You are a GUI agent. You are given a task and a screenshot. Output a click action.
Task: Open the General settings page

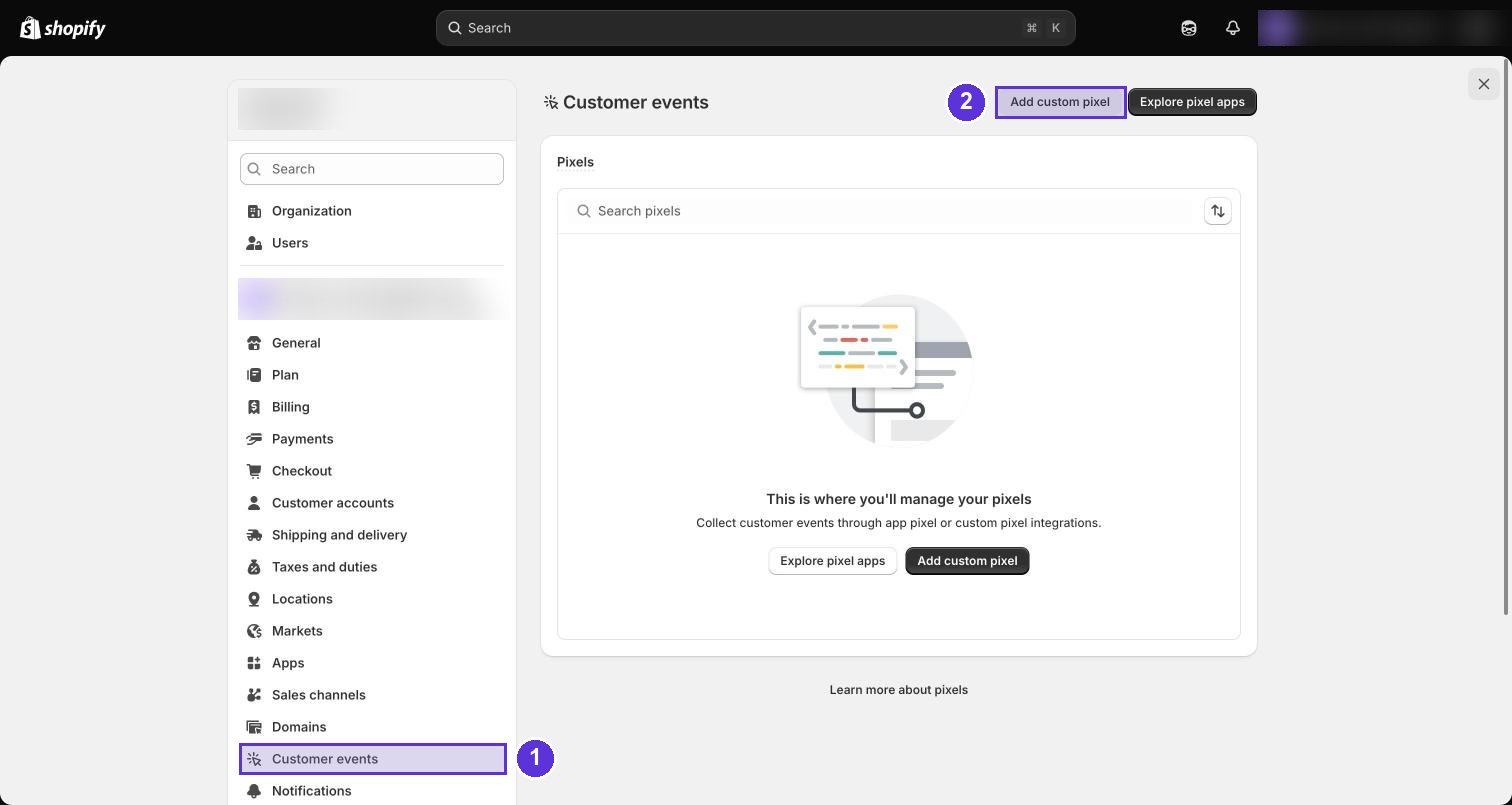[372, 343]
